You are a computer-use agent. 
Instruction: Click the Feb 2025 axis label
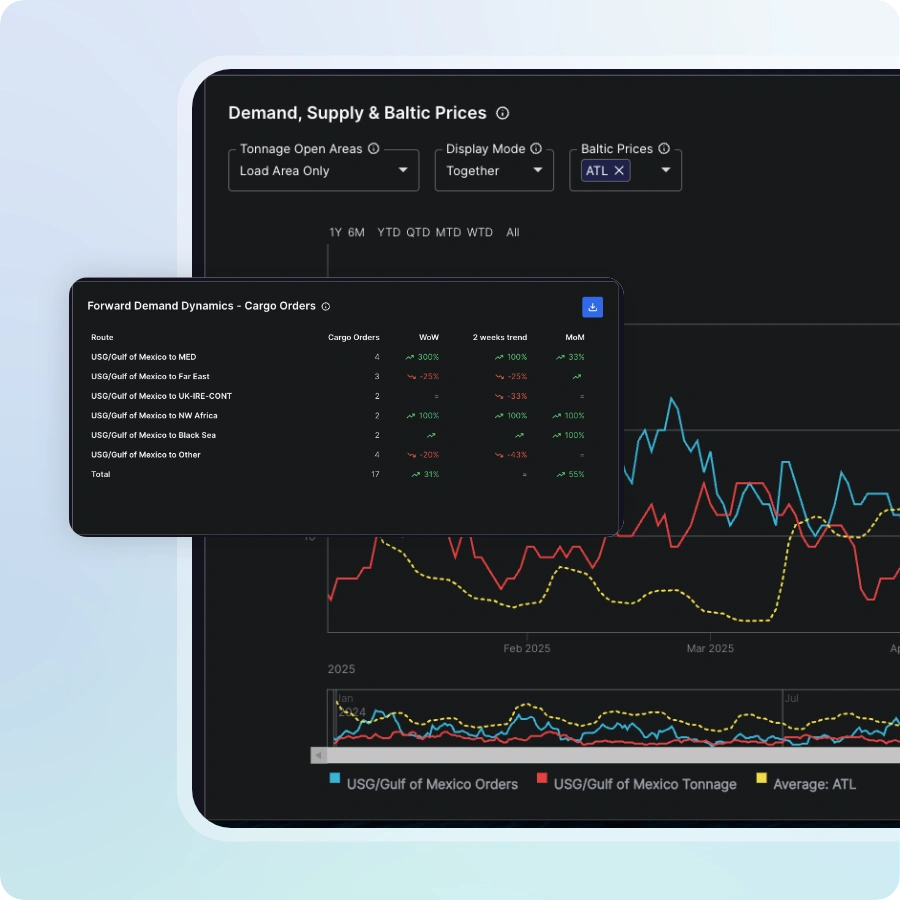pyautogui.click(x=527, y=648)
